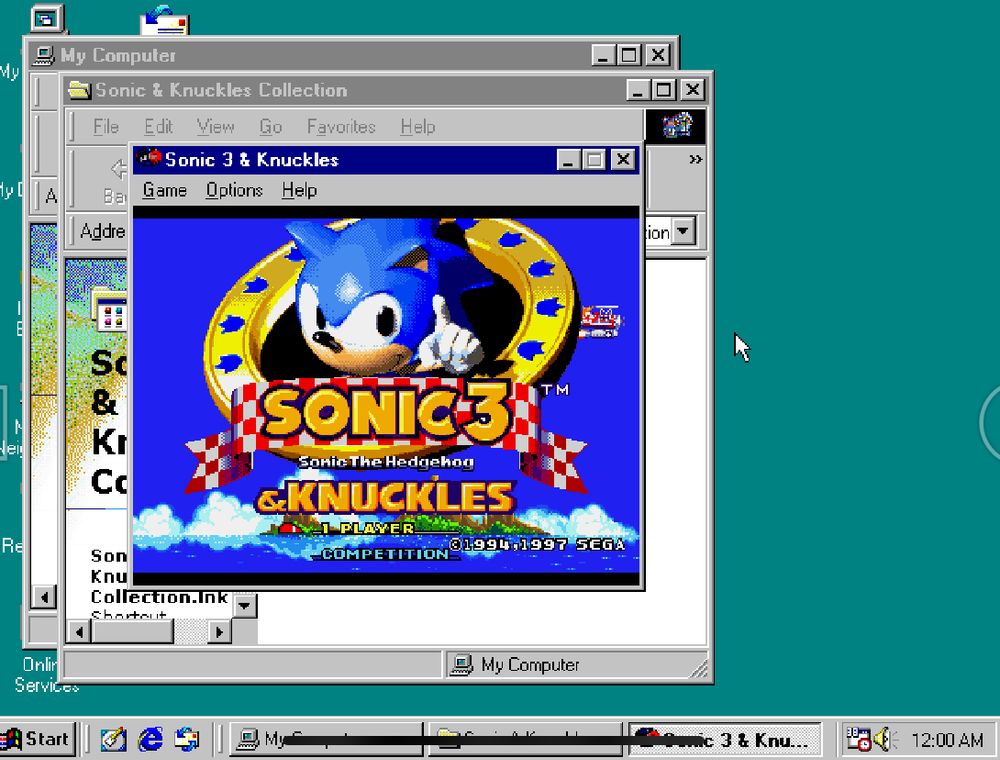
Task: Switch to Sonic 3 & Knu... taskbar button
Action: [725, 740]
